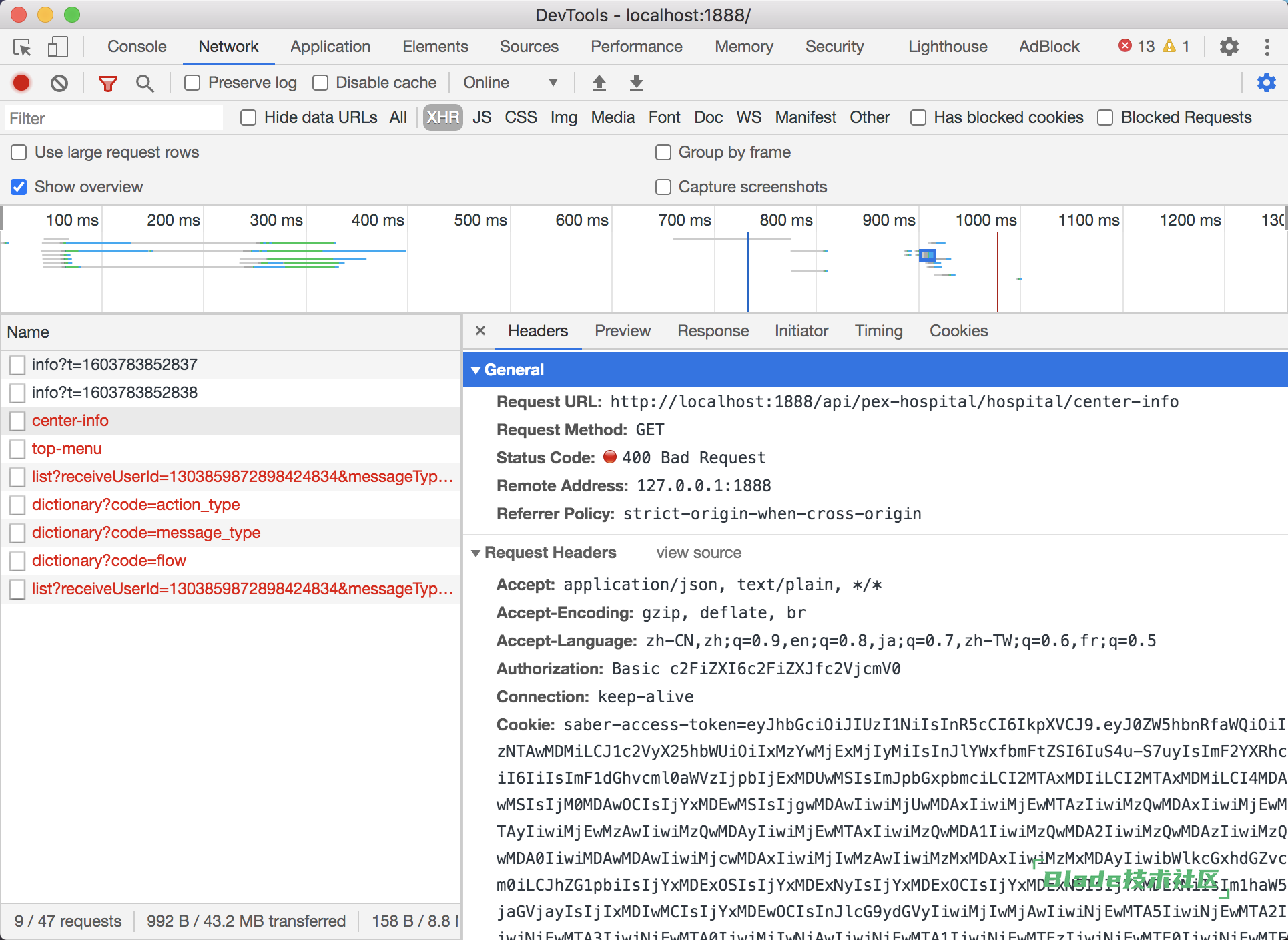Open the Performance tab
Image resolution: width=1288 pixels, height=940 pixels.
point(637,47)
